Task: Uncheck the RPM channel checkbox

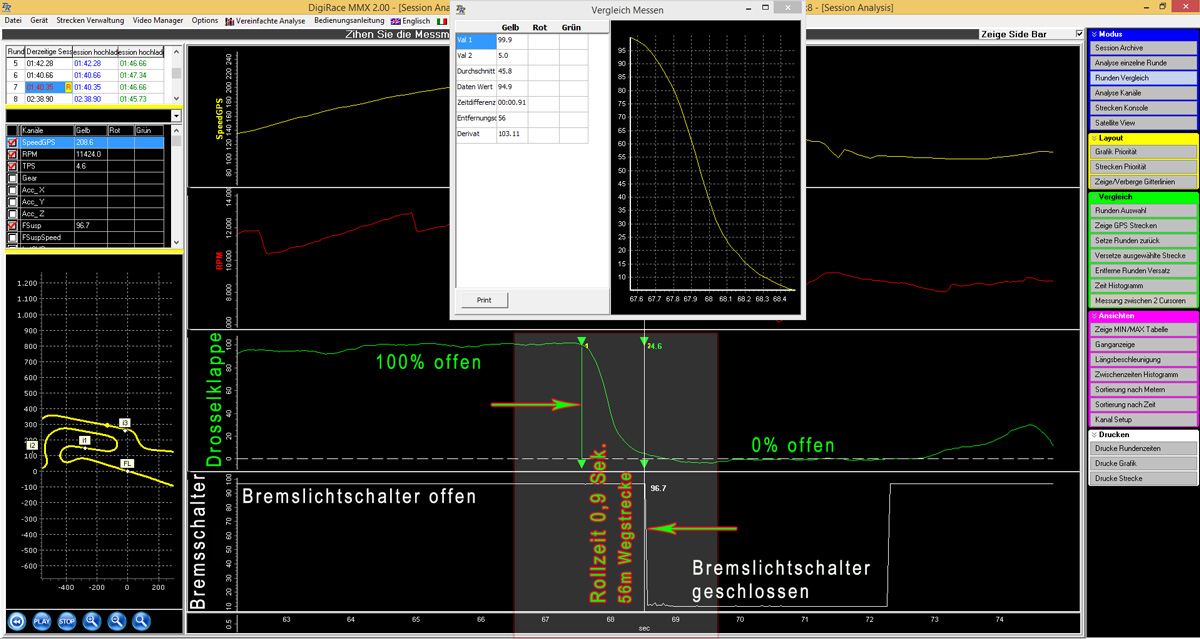Action: click(12, 155)
